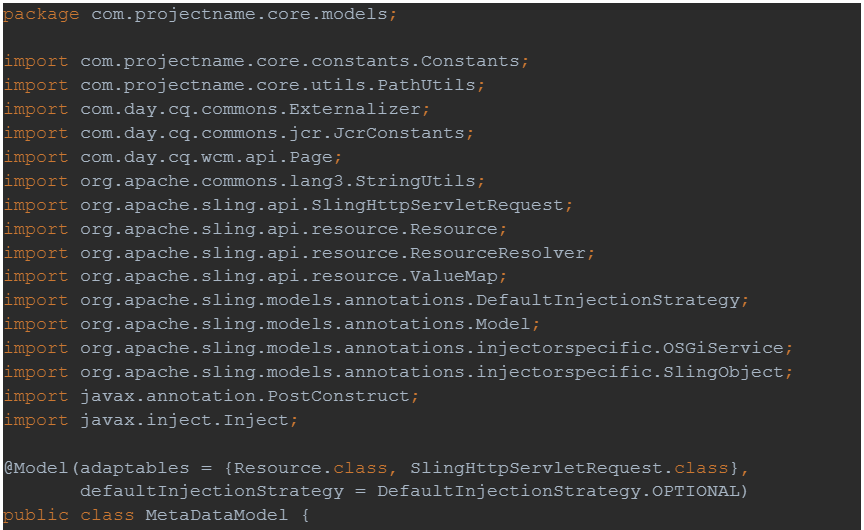
Task: Click javax.inject.Inject import line
Action: (x=150, y=420)
